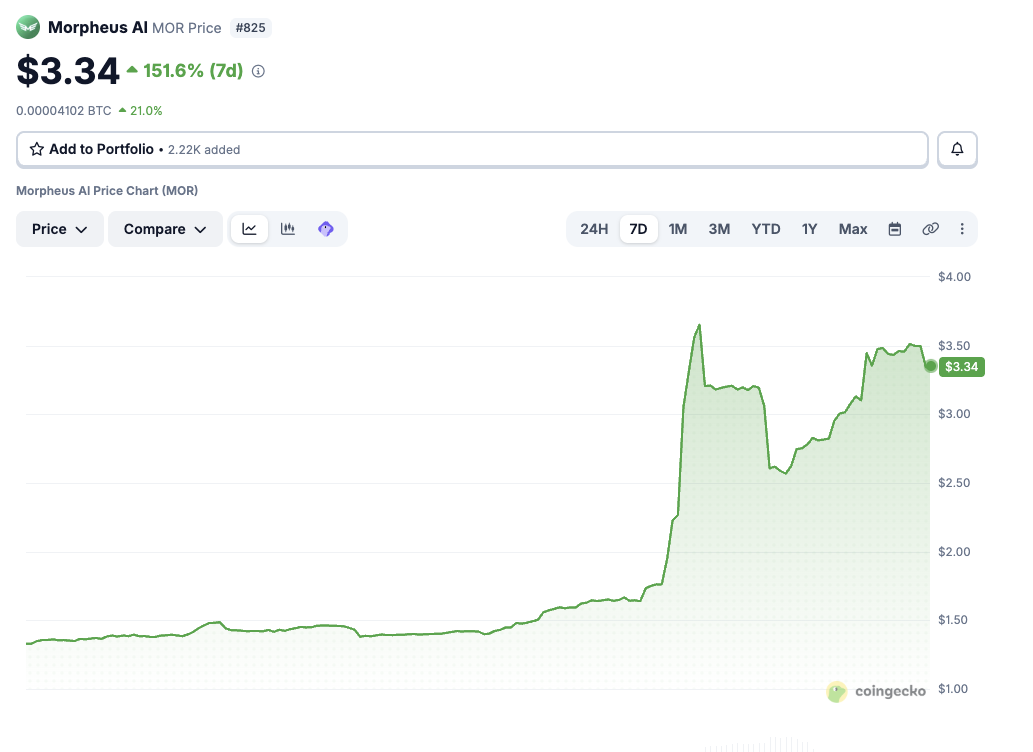Select the 7D time range
This screenshot has height=752, width=1033.
(638, 229)
